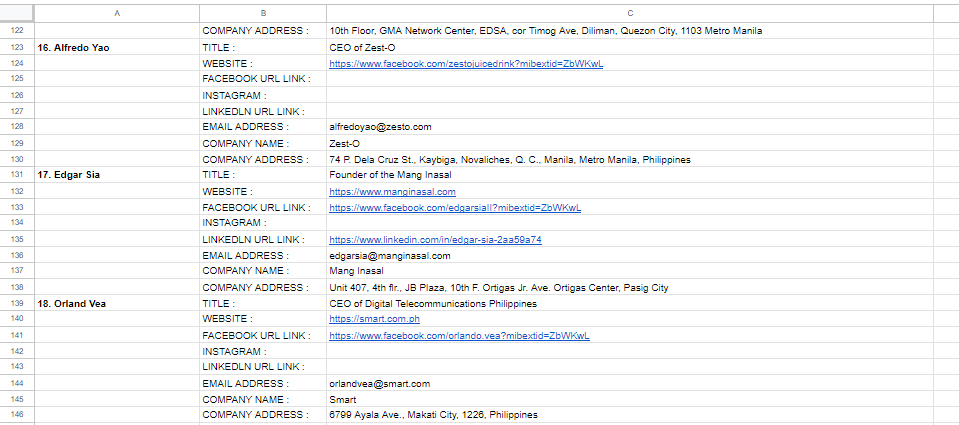
Task: Select 'EMAIL ADDRESS :' label in row 144
Action: point(263,383)
